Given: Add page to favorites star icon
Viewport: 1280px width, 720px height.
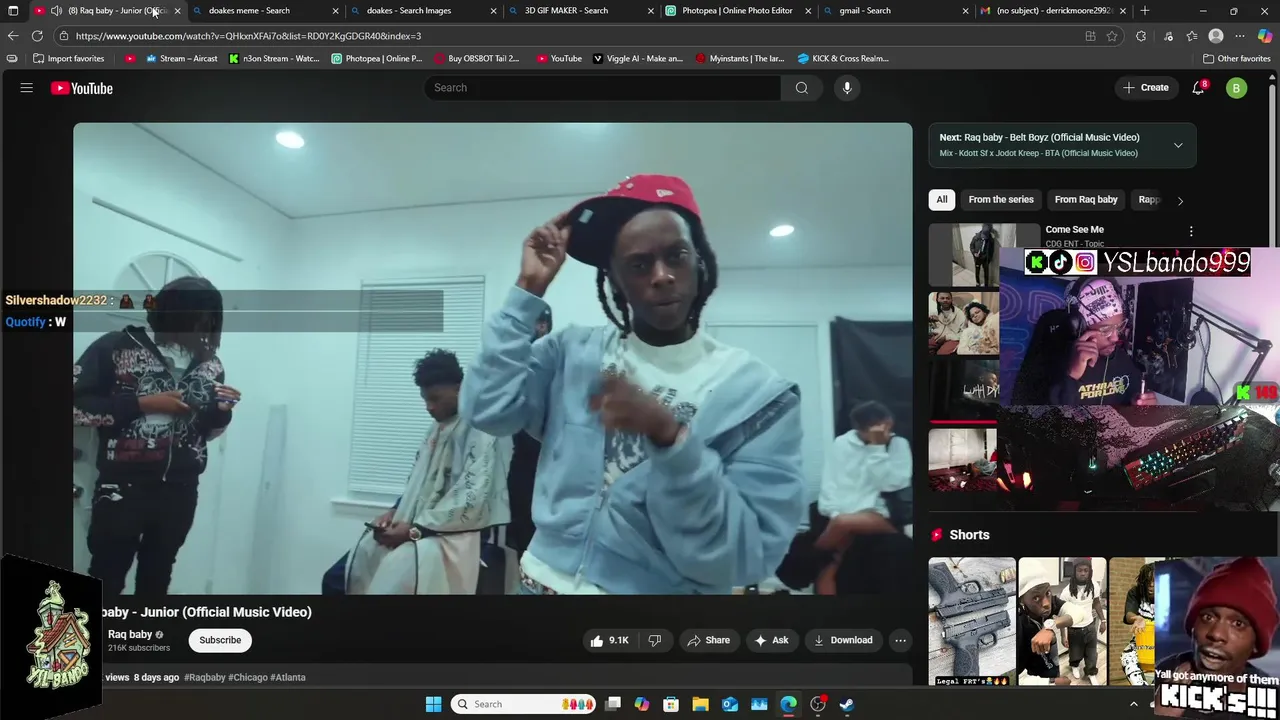Looking at the screenshot, I should (1112, 36).
